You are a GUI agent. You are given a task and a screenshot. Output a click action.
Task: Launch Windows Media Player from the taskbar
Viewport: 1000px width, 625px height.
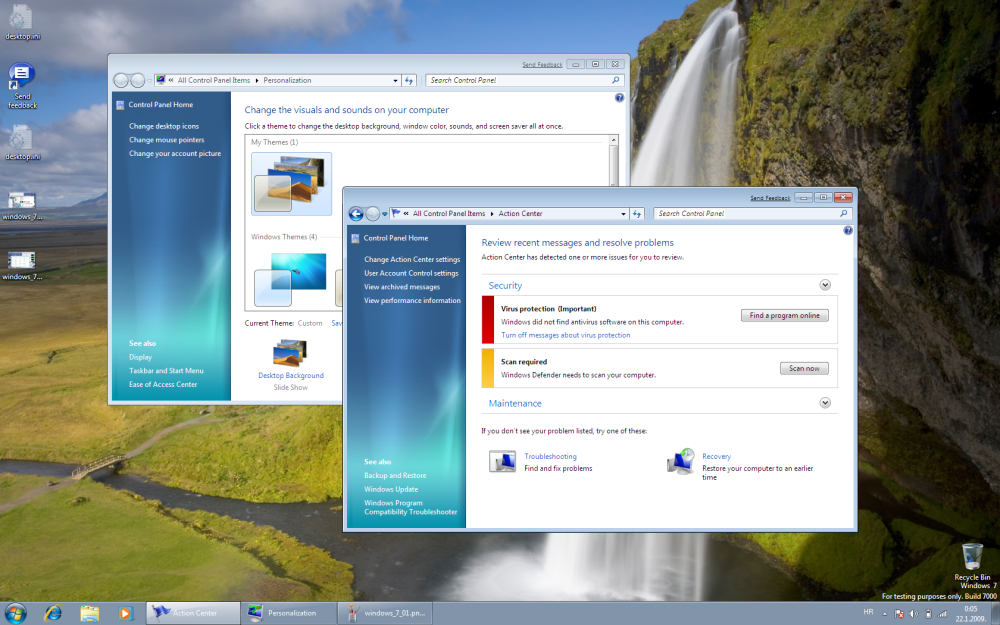pyautogui.click(x=125, y=614)
